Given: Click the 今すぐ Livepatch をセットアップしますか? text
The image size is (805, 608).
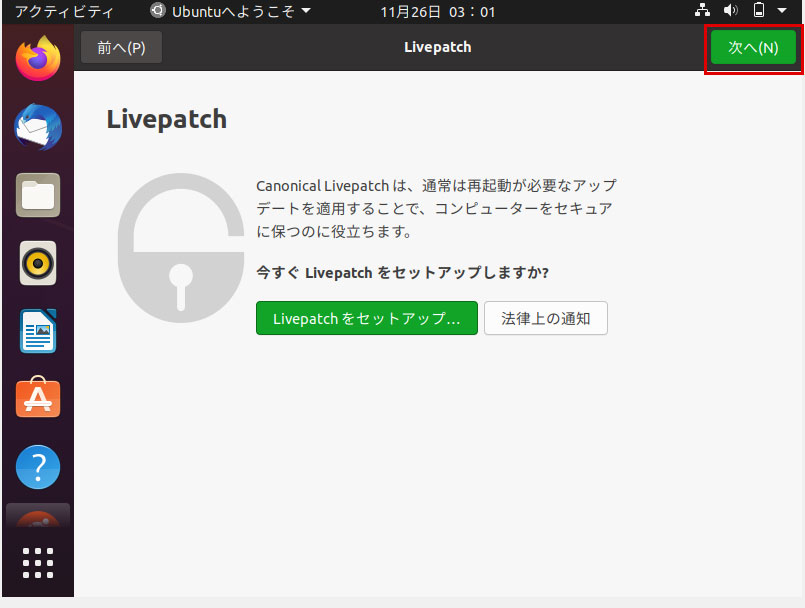Looking at the screenshot, I should [x=402, y=272].
